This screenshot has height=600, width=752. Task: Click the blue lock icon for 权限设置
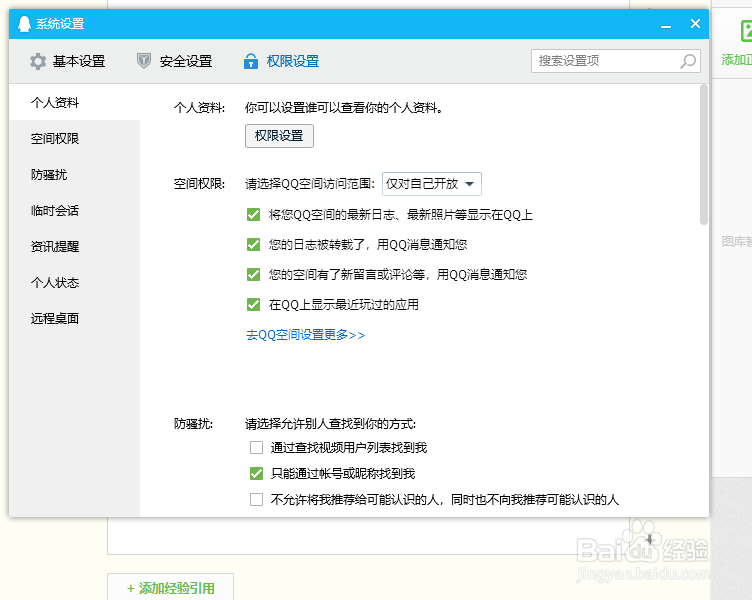pos(251,61)
